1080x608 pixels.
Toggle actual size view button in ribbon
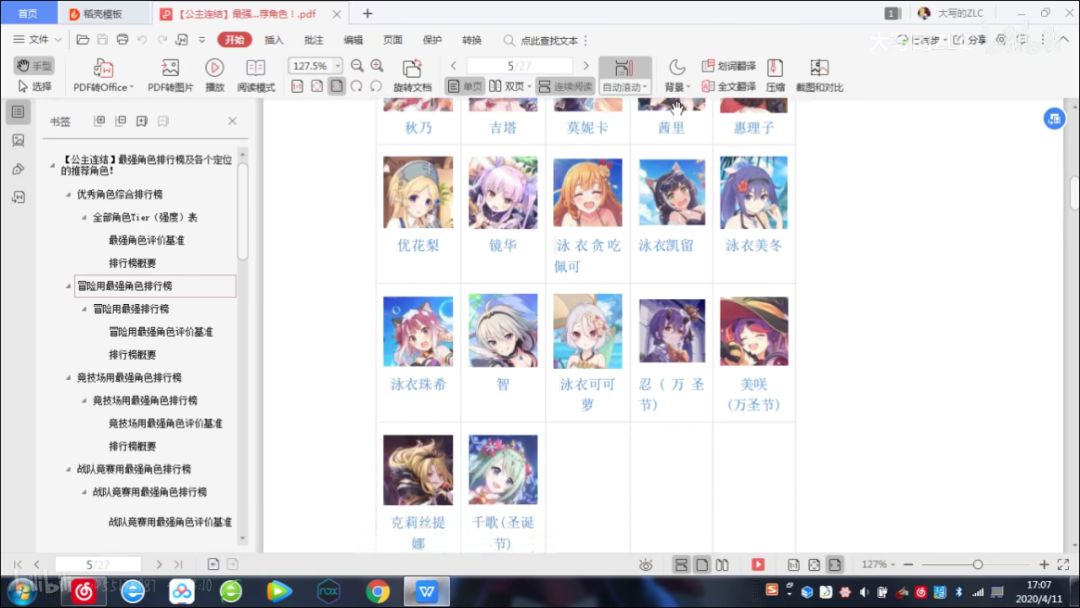coord(297,87)
